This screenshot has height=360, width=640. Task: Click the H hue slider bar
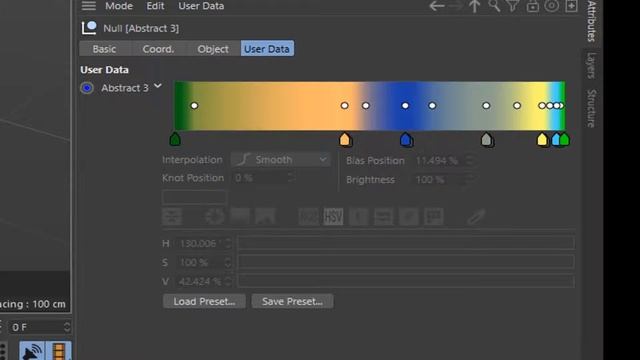(406, 243)
